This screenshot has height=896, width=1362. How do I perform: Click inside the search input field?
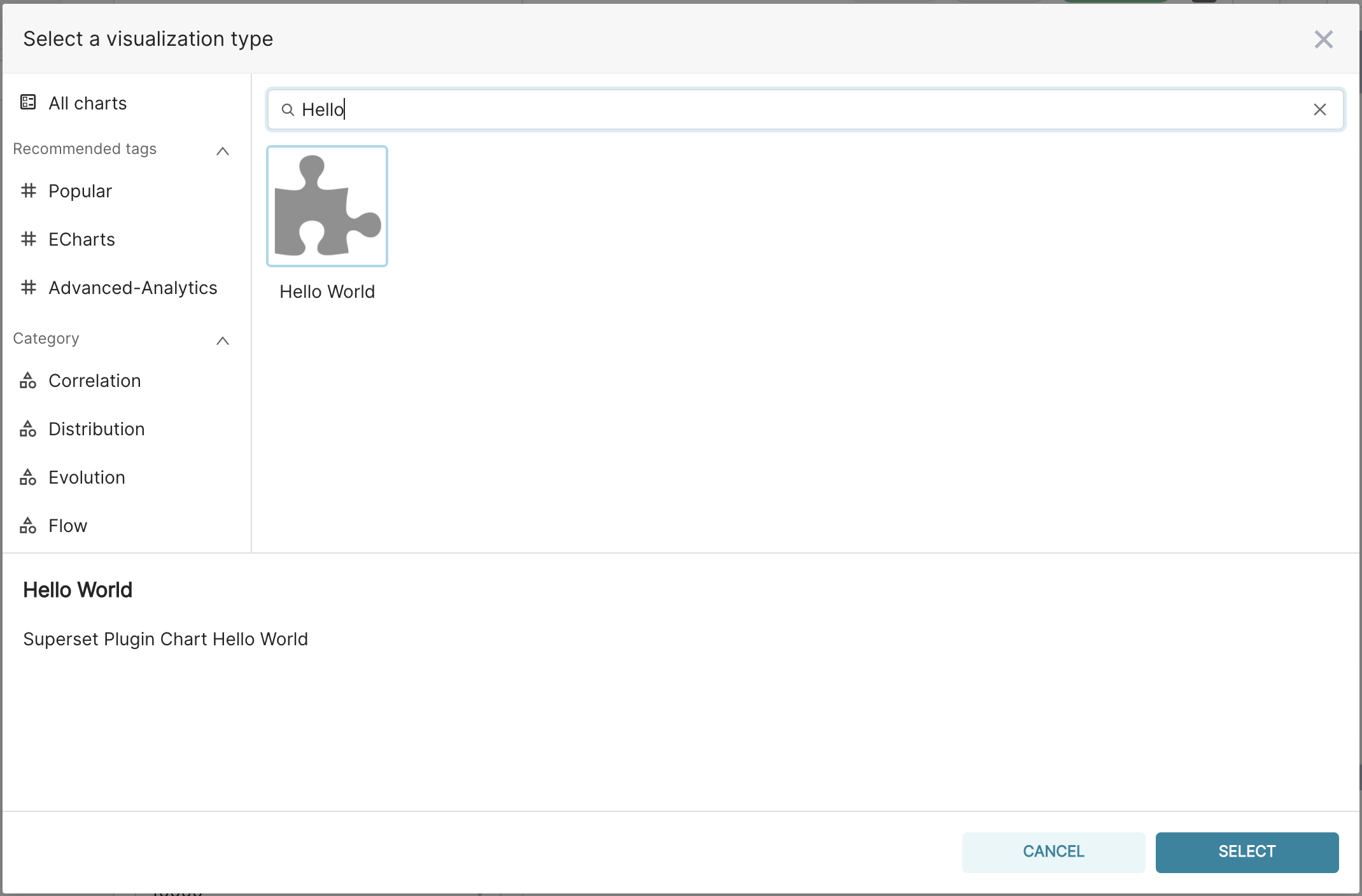pos(636,109)
